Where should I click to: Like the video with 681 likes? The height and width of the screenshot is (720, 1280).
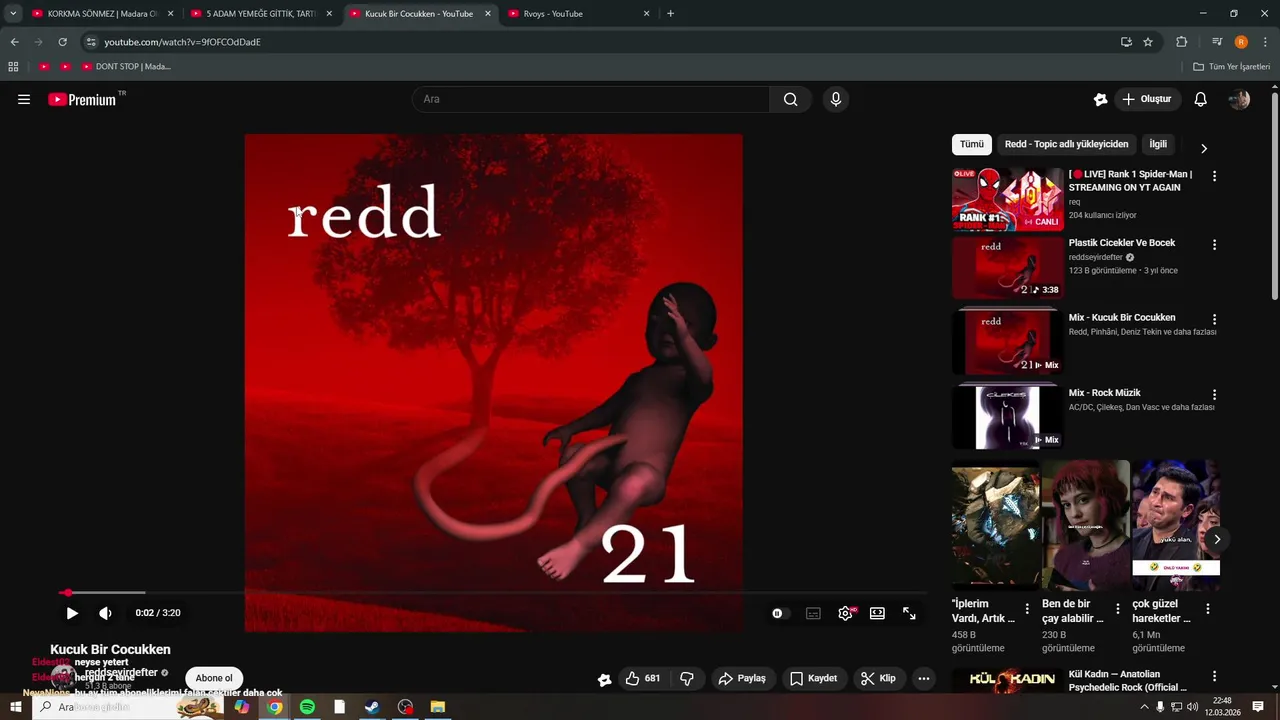(x=641, y=678)
